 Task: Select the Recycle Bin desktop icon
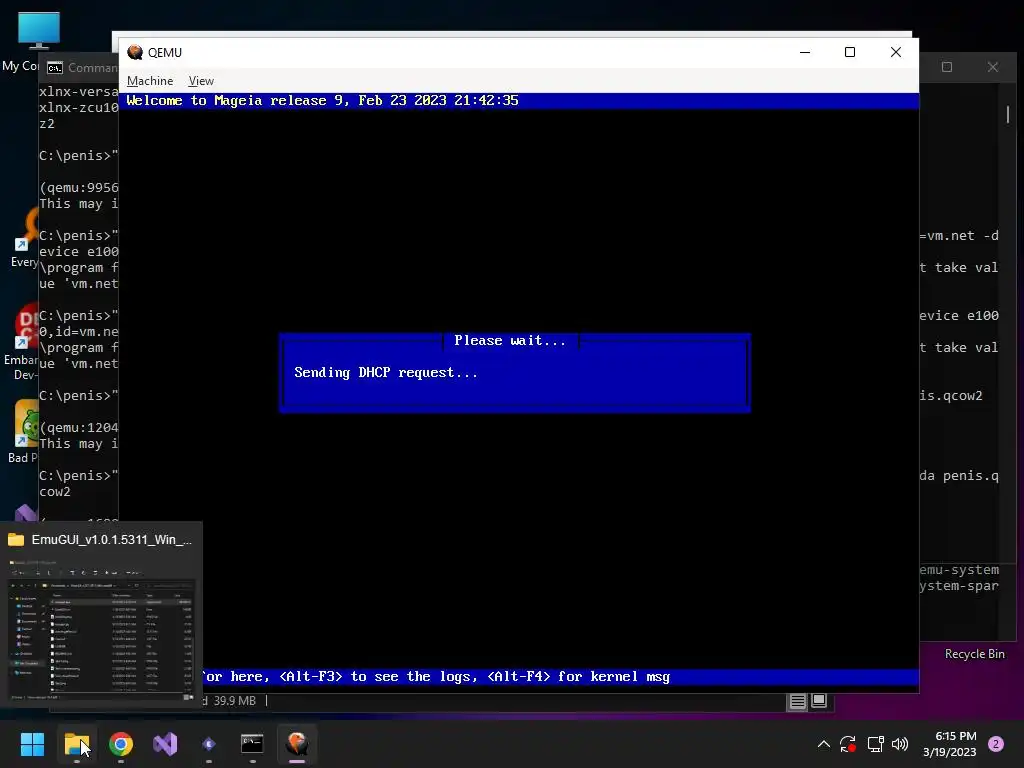tap(974, 654)
